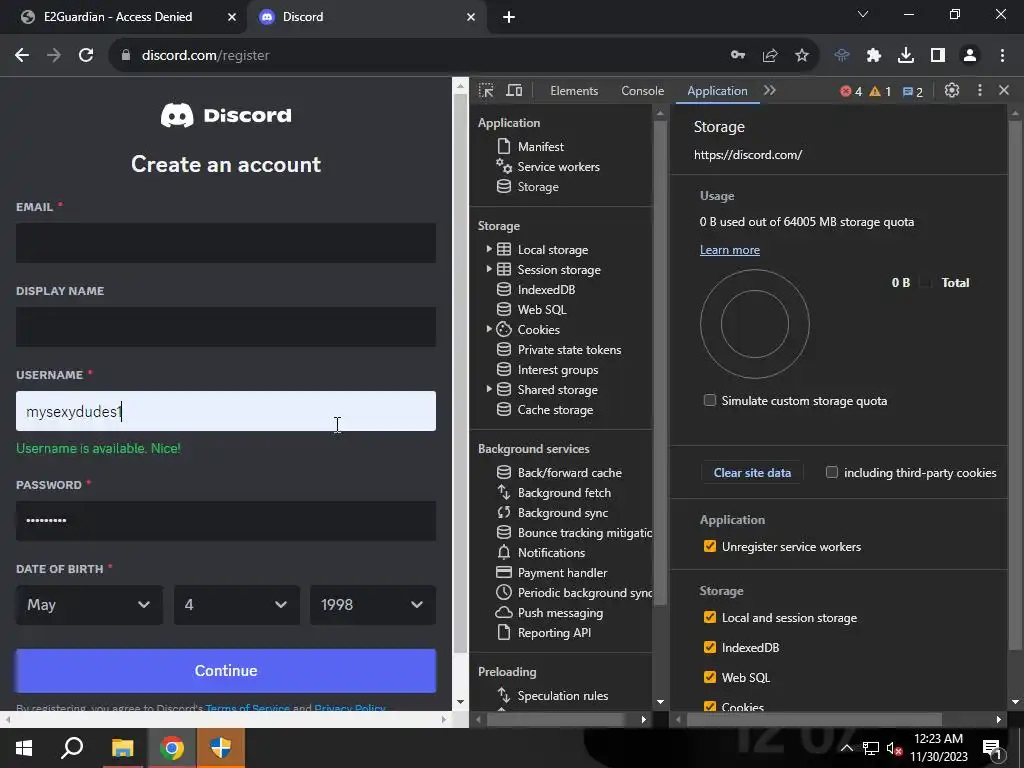The height and width of the screenshot is (768, 1024).
Task: Open the Chrome three-dot menu
Action: [1002, 56]
